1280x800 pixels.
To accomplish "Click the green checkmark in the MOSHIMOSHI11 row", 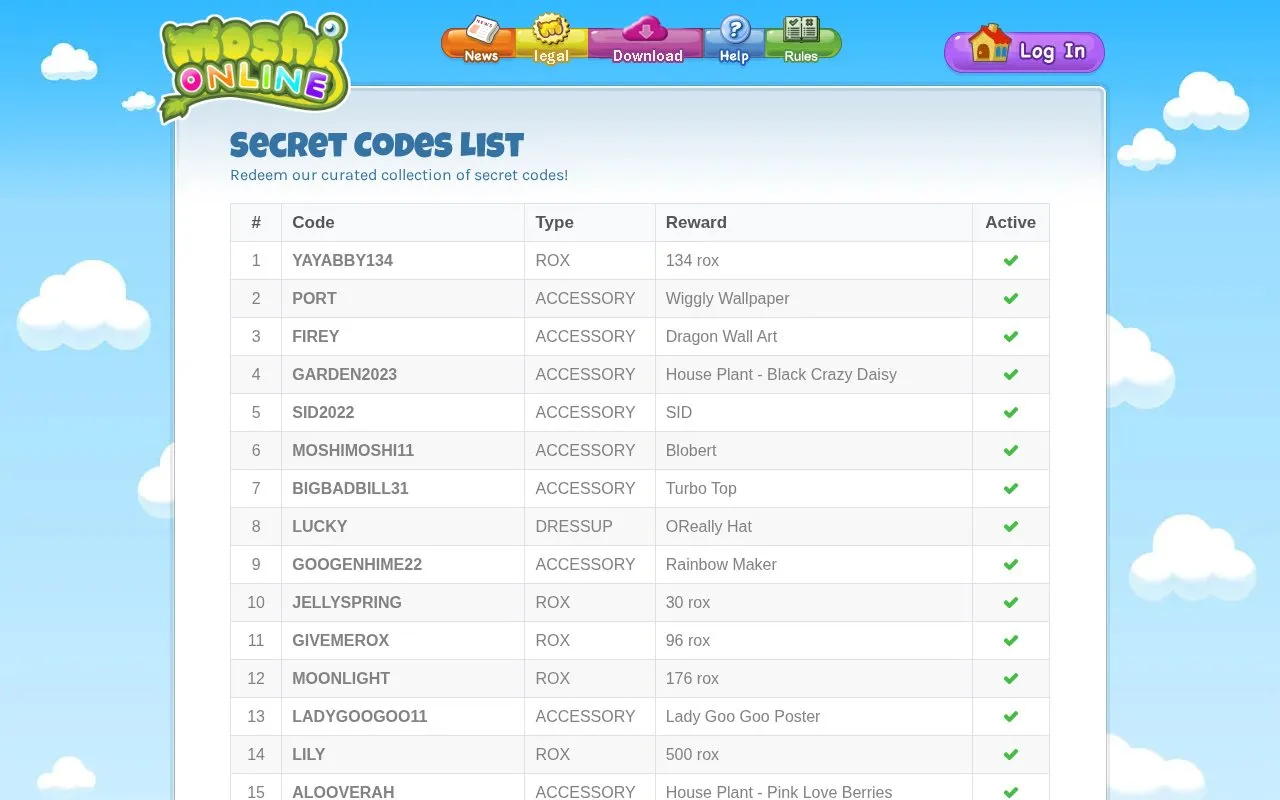I will [x=1011, y=450].
